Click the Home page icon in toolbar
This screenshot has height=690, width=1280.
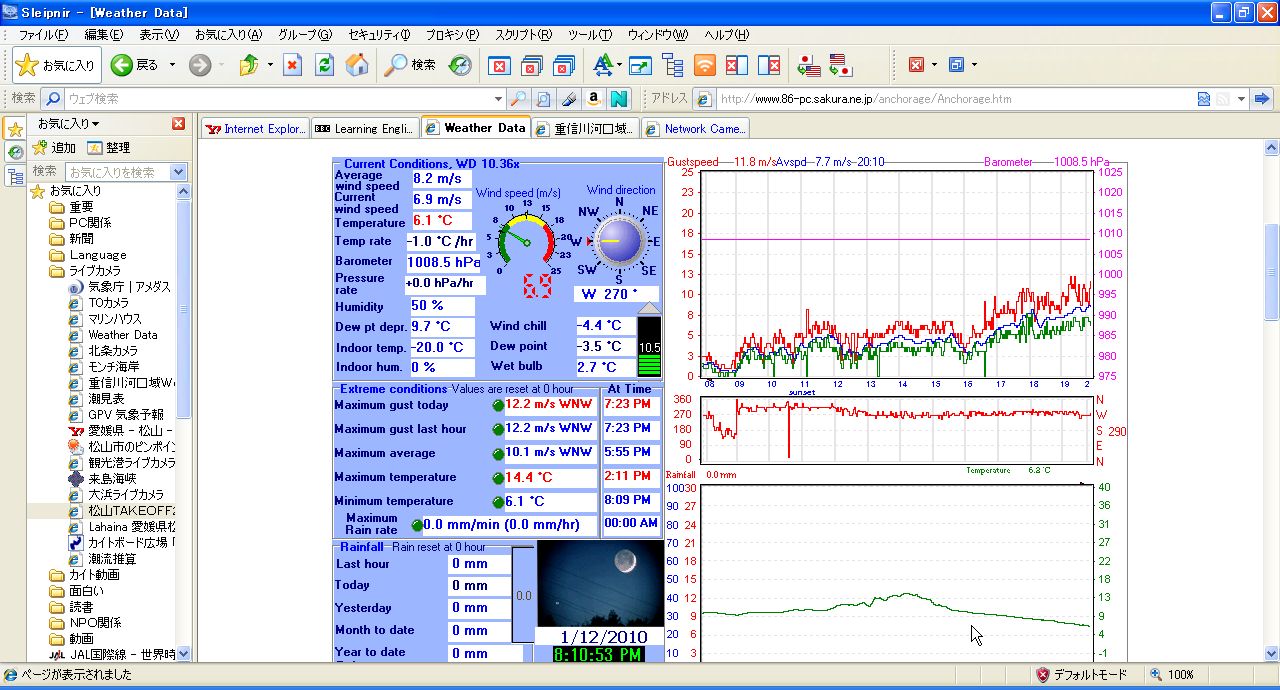tap(357, 65)
